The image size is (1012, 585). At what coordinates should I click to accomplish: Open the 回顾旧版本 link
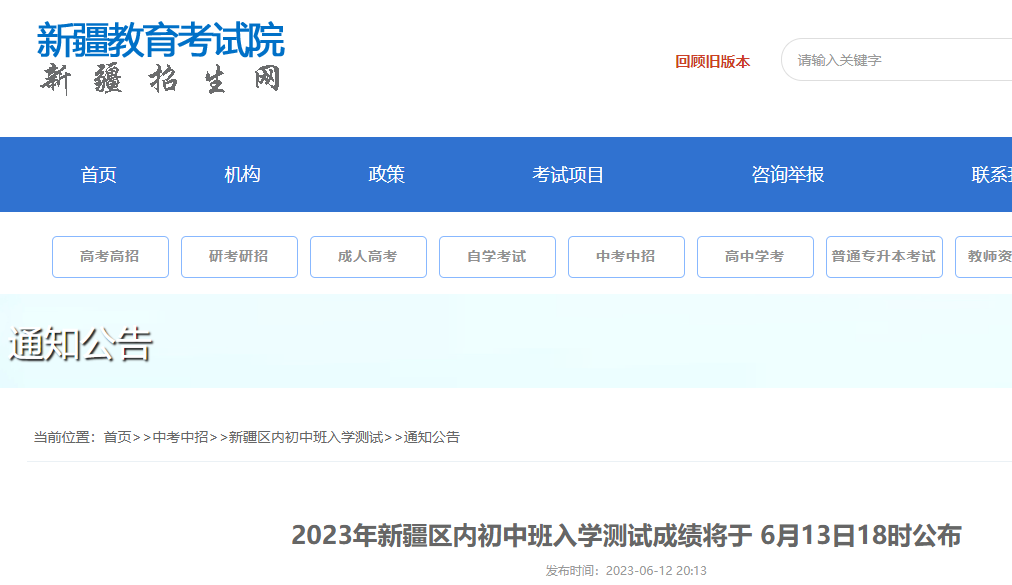pos(713,61)
